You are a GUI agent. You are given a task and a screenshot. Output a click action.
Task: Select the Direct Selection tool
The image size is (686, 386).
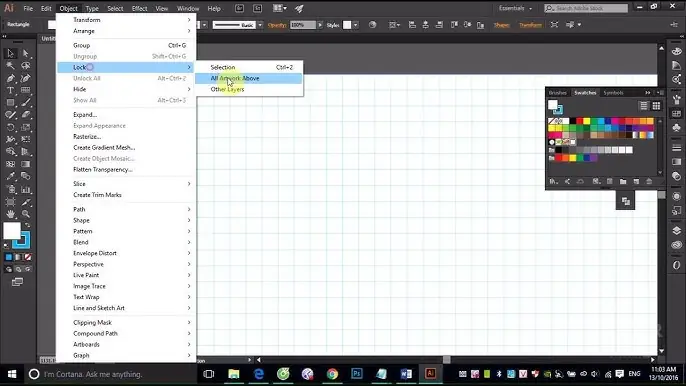coord(26,53)
